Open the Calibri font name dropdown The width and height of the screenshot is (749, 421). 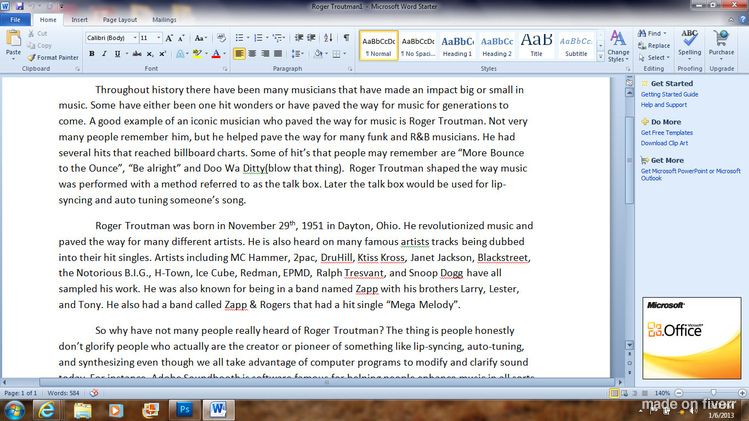point(135,38)
